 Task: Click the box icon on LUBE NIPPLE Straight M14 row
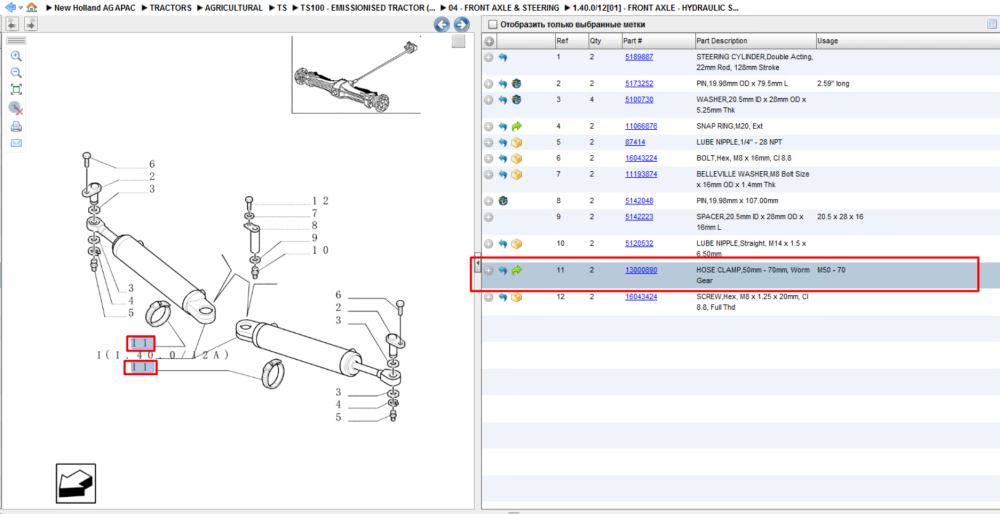point(517,244)
